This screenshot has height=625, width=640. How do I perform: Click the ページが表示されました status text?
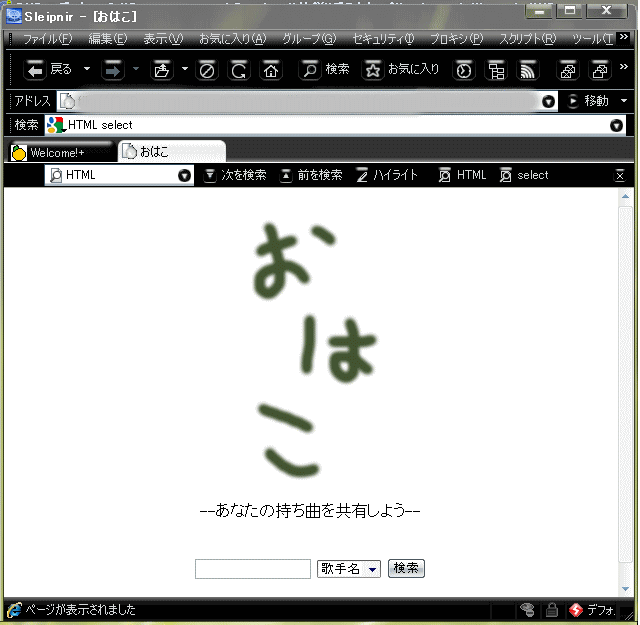pos(80,610)
